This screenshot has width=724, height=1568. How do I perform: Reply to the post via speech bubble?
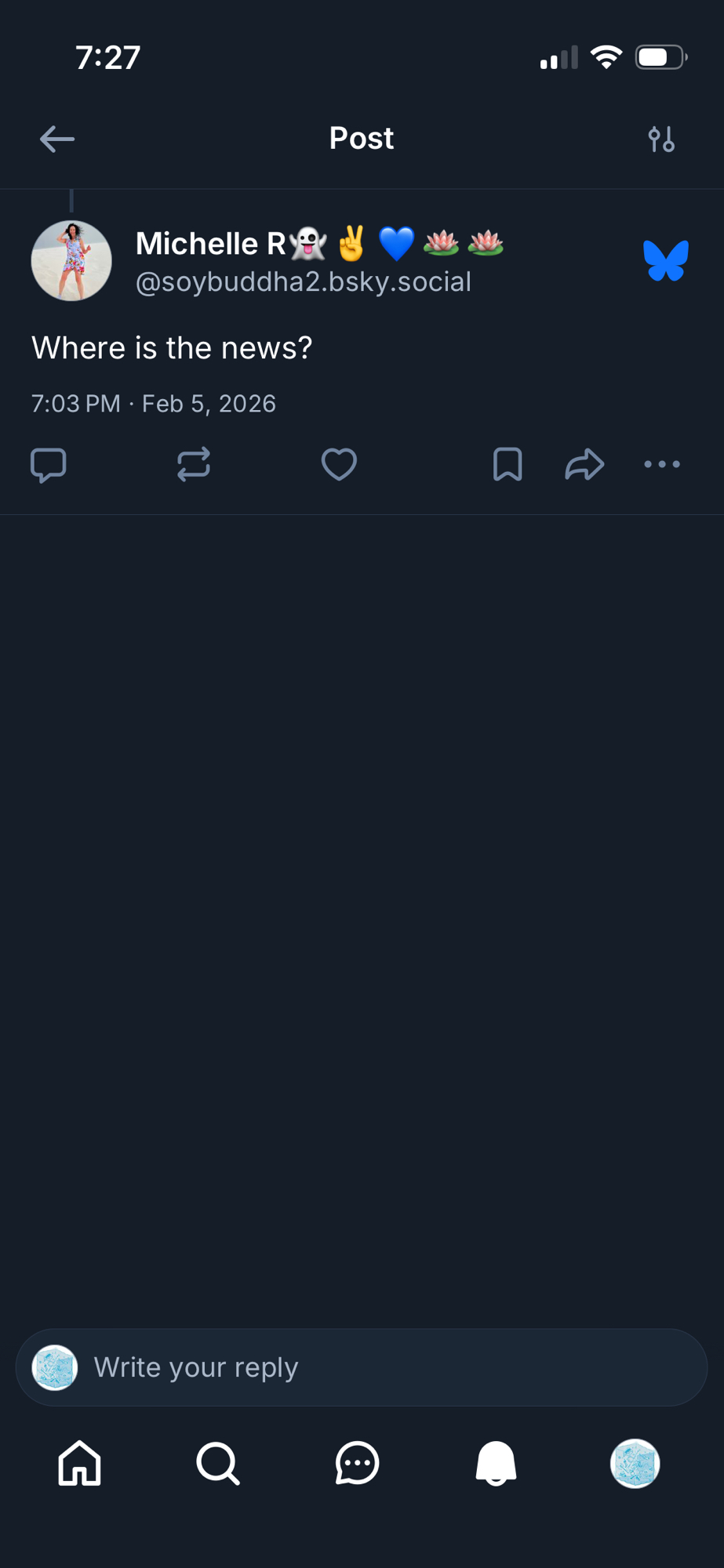49,464
